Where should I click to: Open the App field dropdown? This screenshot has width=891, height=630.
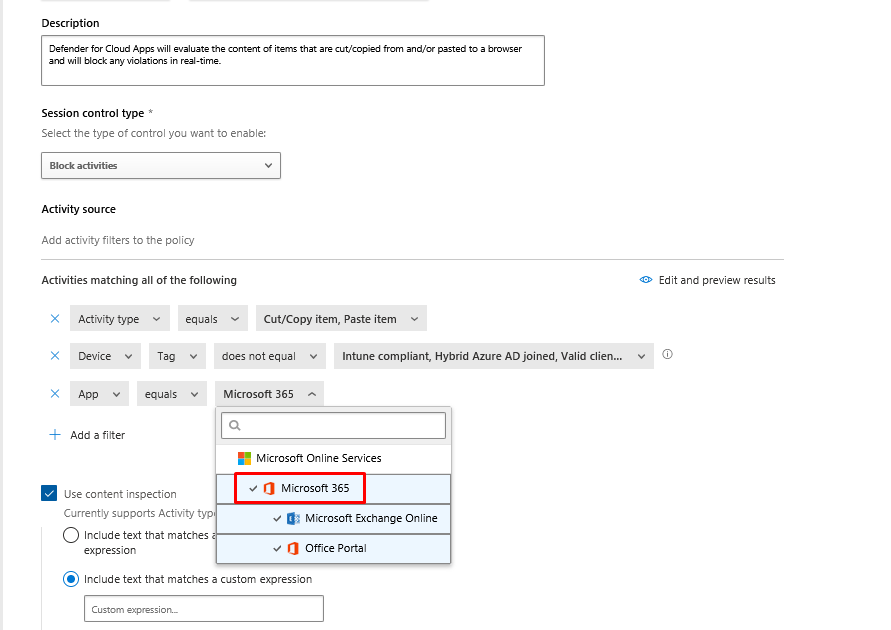[99, 394]
